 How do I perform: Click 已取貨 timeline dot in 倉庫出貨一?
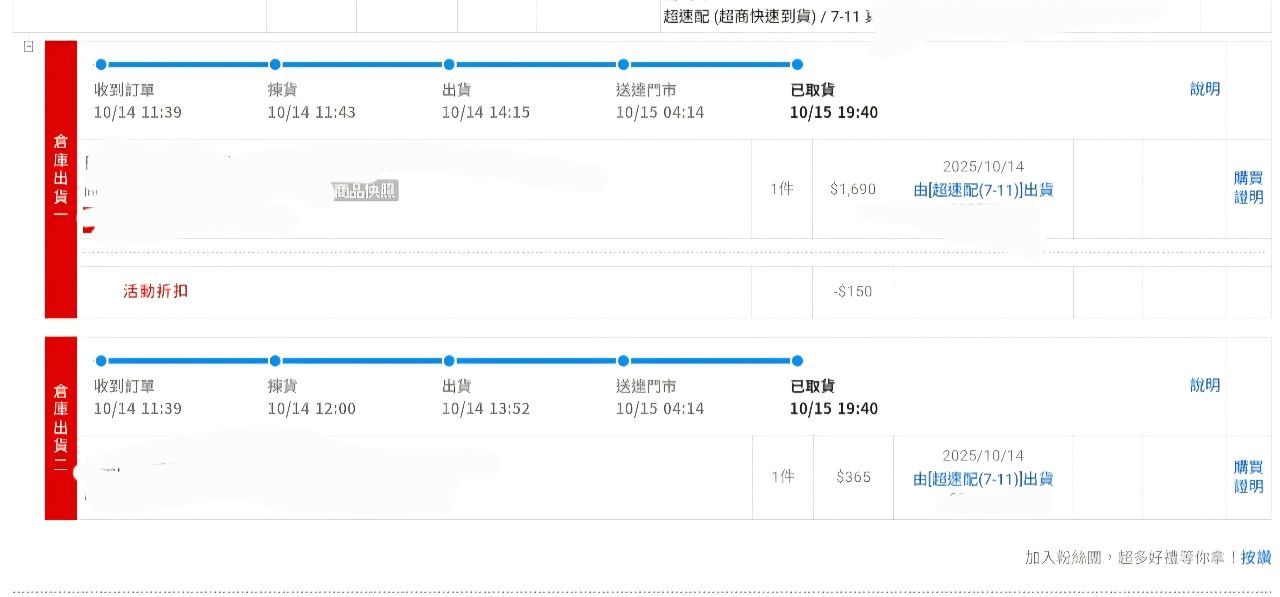pyautogui.click(x=797, y=65)
